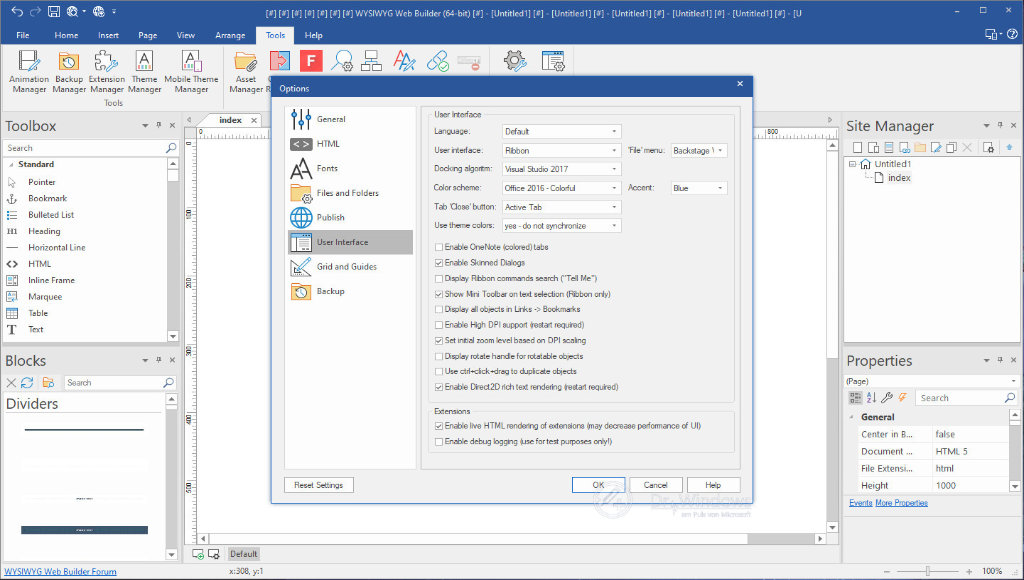Open the Backup Manager tool
Viewport: 1024px width, 580px height.
tap(69, 72)
